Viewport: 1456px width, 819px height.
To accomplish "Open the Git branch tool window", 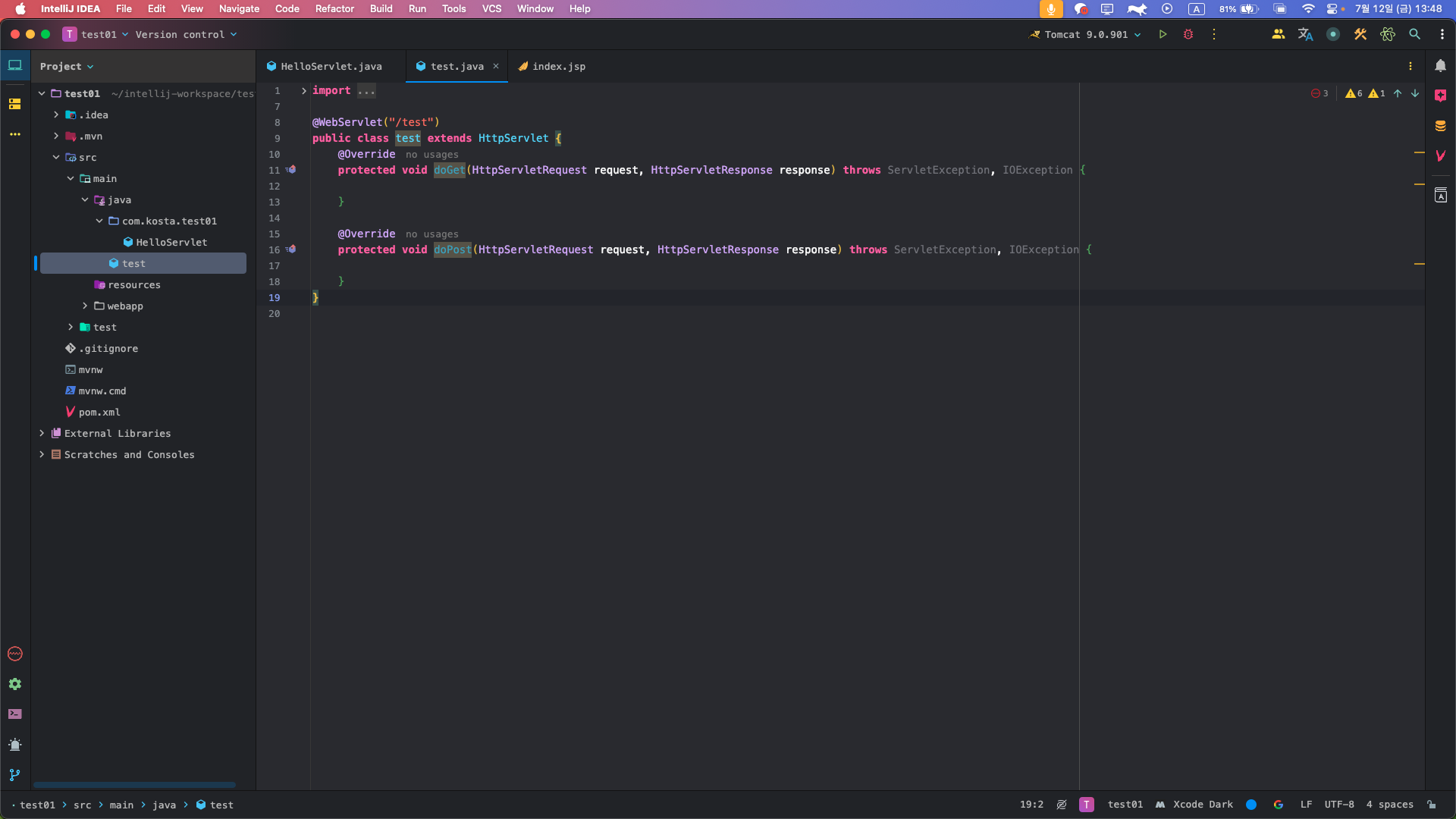I will (15, 775).
